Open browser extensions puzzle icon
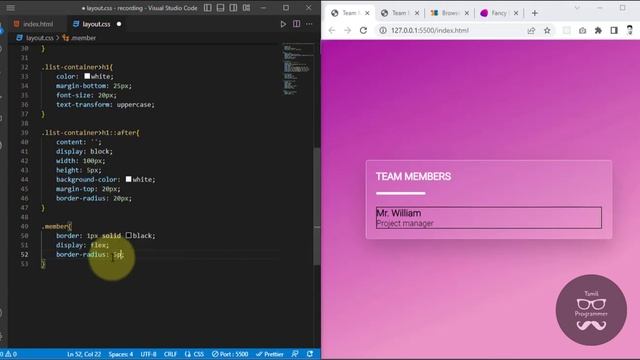Image resolution: width=640 pixels, height=360 pixels. pos(598,30)
